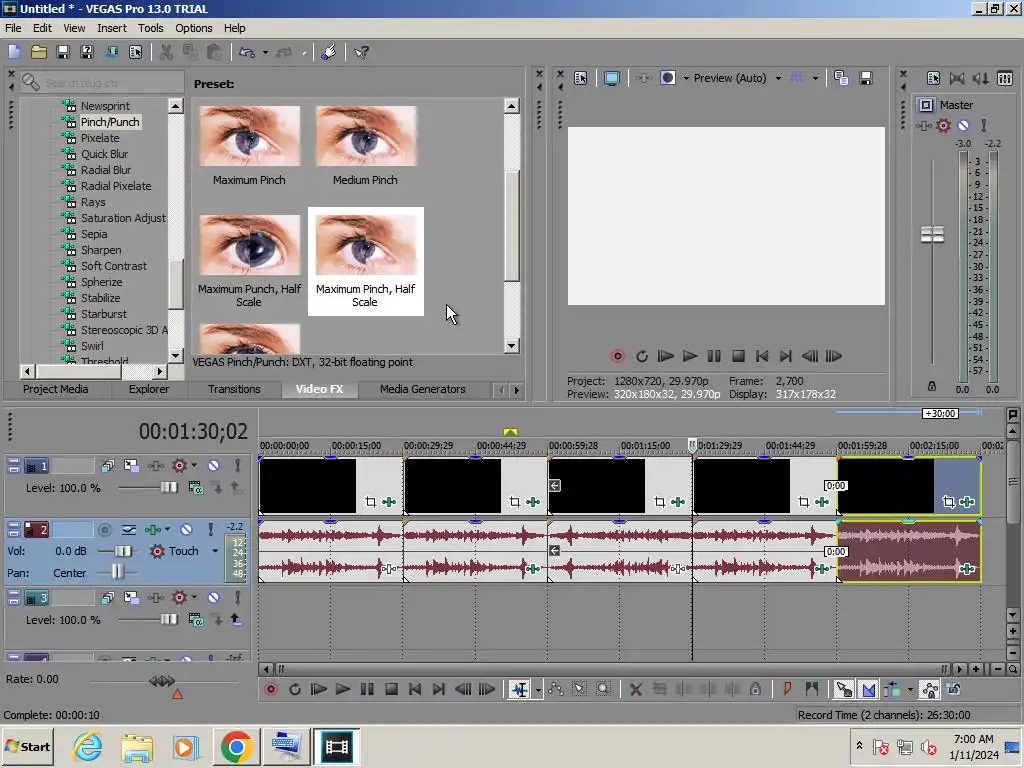Click Event FX icon on first video clip
Viewport: 1024px width, 768px height.
pos(389,502)
